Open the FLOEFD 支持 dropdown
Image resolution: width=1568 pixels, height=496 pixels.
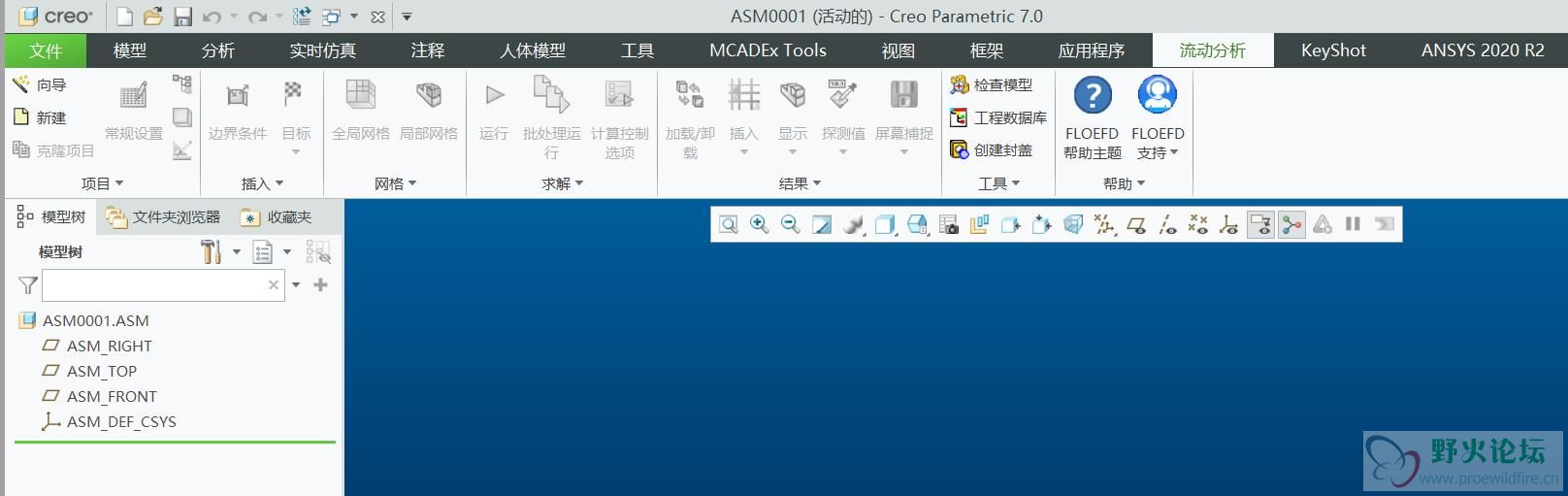(x=1158, y=118)
